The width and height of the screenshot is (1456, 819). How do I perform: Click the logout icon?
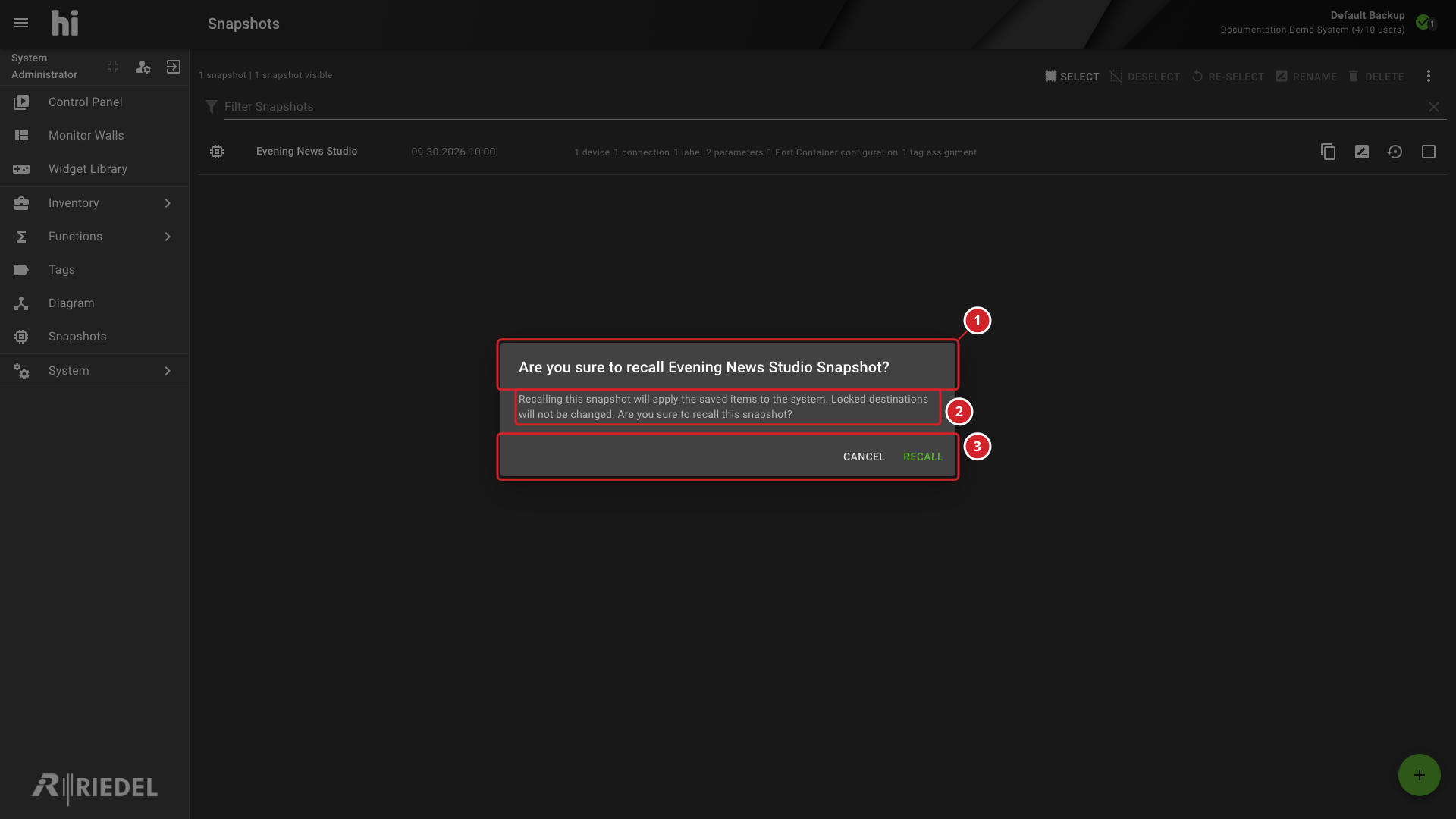tap(173, 67)
